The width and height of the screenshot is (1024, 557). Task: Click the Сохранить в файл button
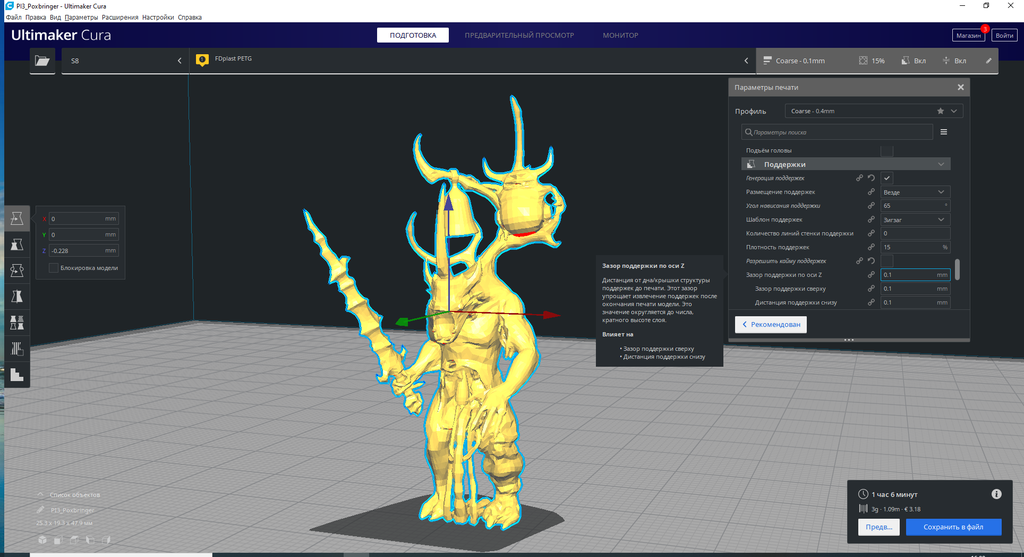pyautogui.click(x=953, y=527)
